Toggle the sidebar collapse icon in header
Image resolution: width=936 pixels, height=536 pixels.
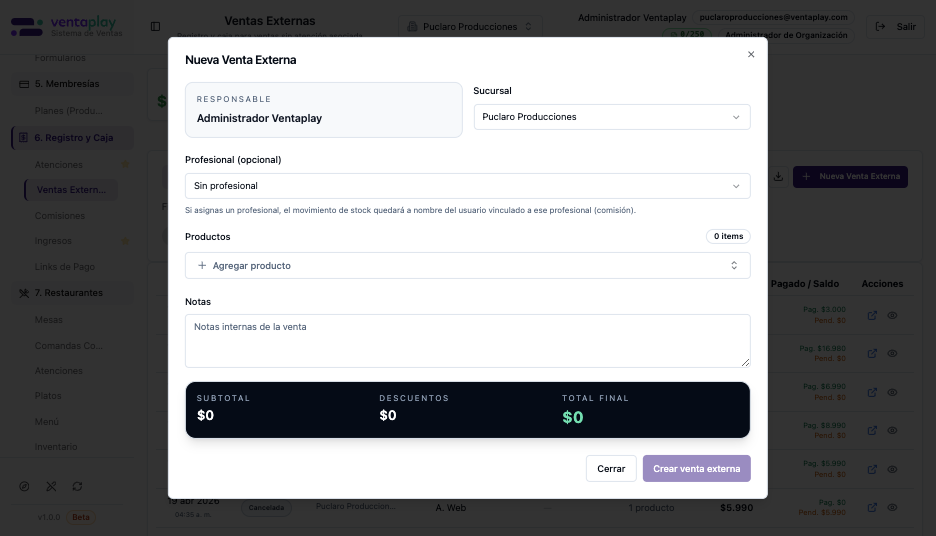coord(155,26)
